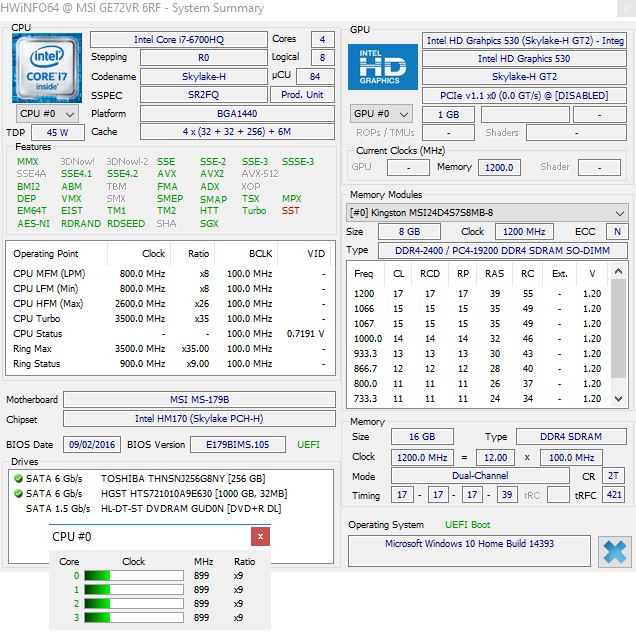Click the Windows 10 Home Build field
The width and height of the screenshot is (636, 636).
coord(469,551)
